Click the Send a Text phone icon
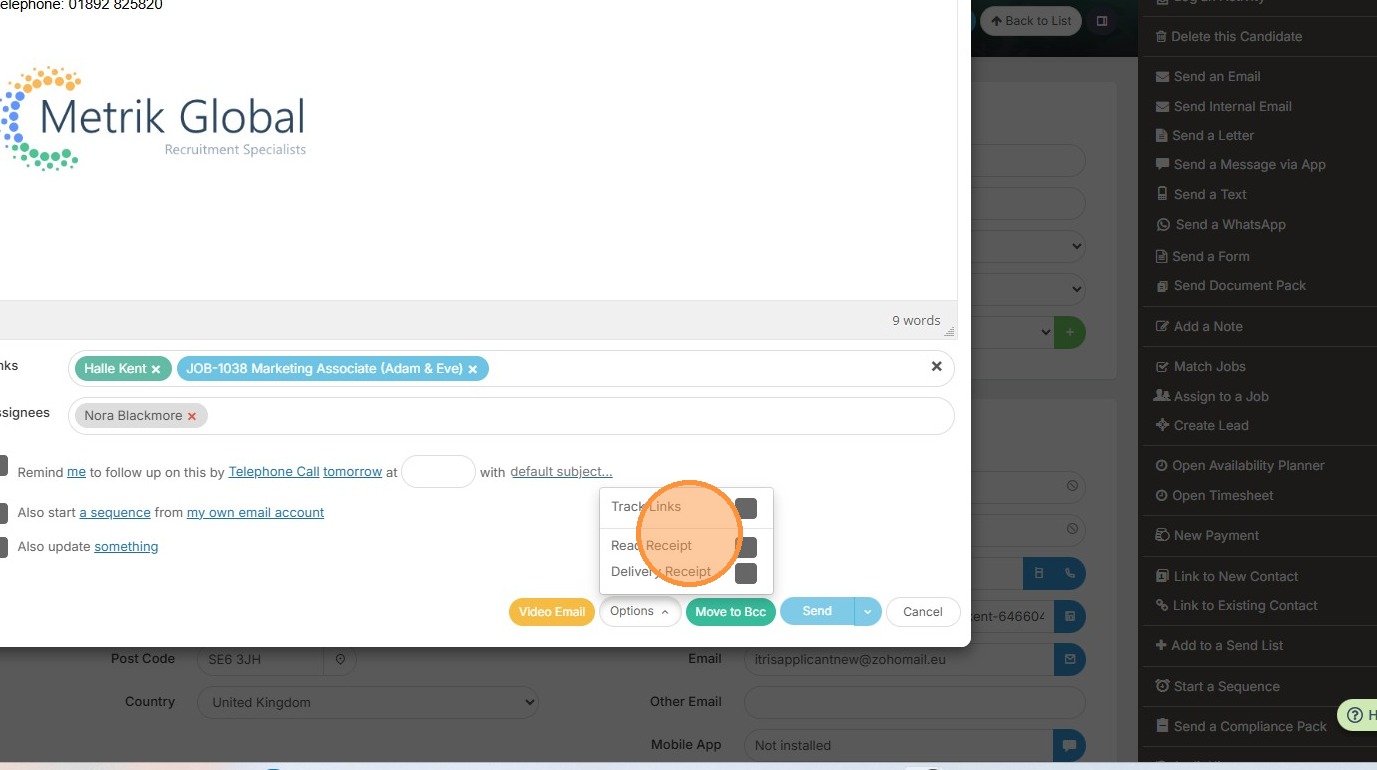 point(1162,194)
